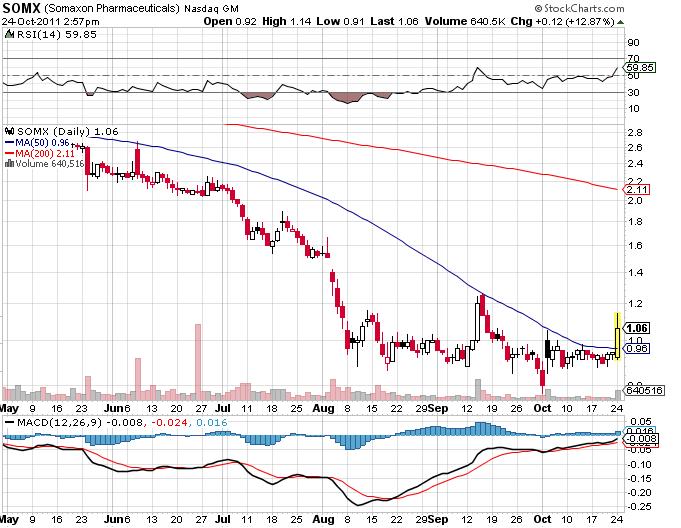Click the volume bars icon in legend

coord(9,164)
